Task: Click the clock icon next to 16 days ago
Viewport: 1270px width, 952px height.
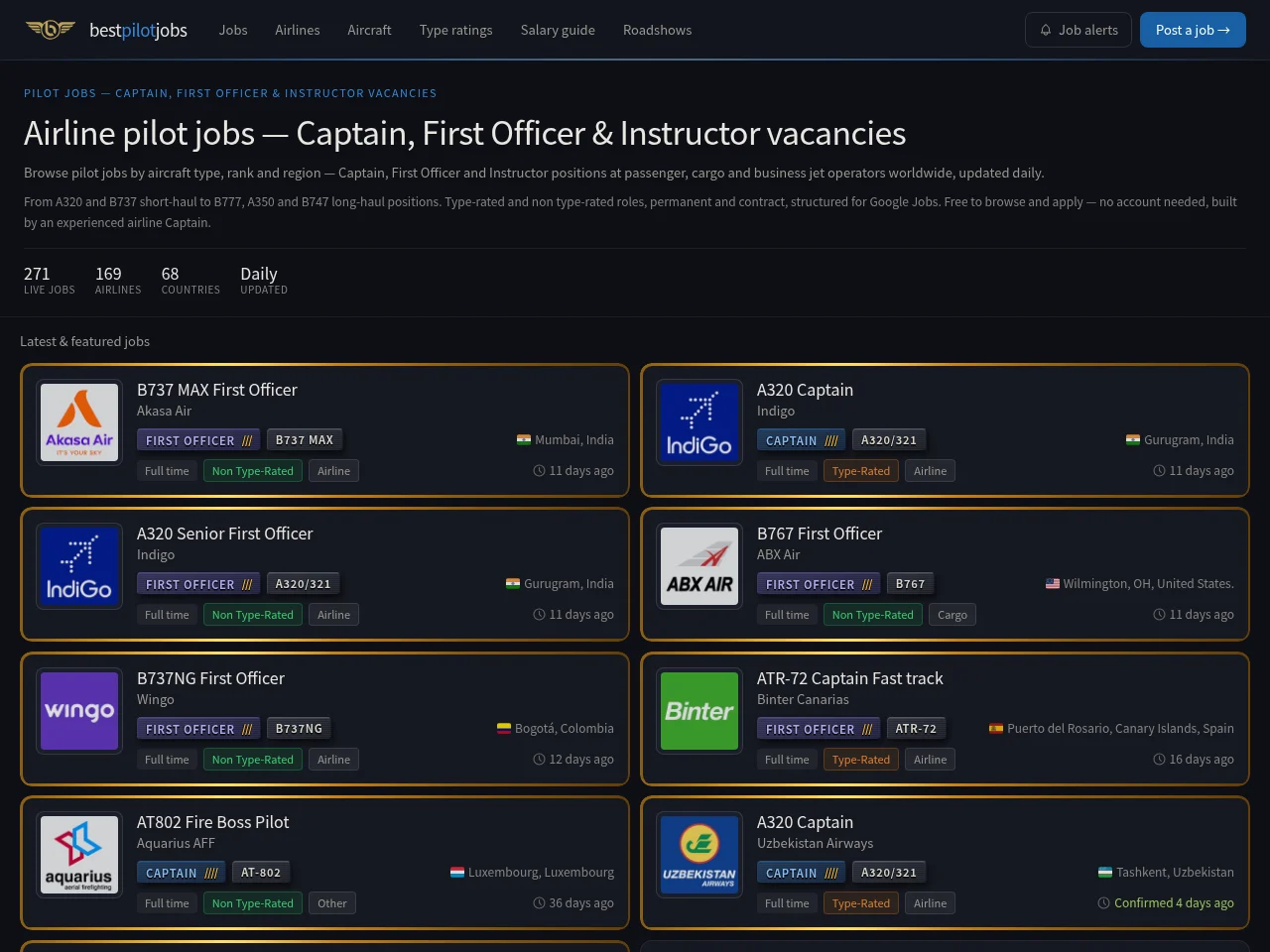Action: tap(1159, 759)
